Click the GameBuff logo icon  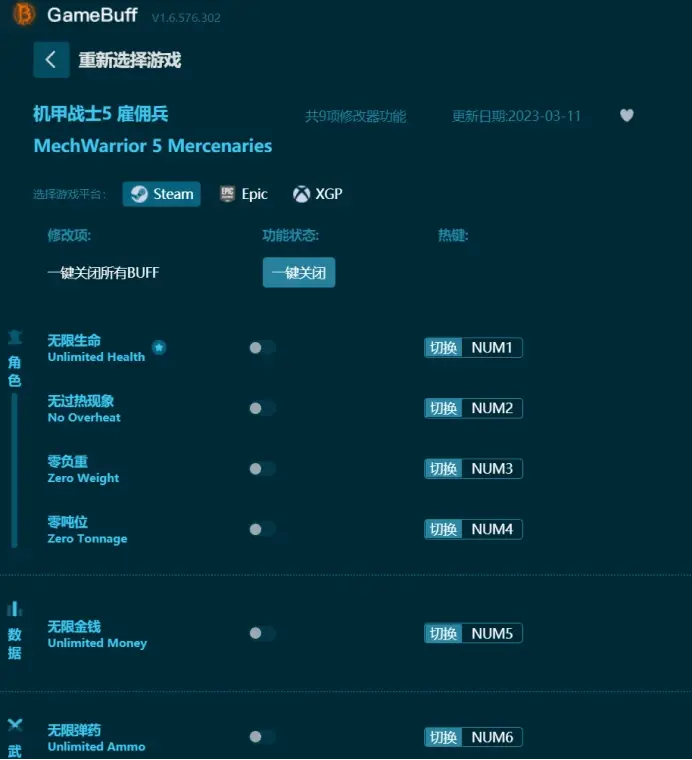pos(23,14)
